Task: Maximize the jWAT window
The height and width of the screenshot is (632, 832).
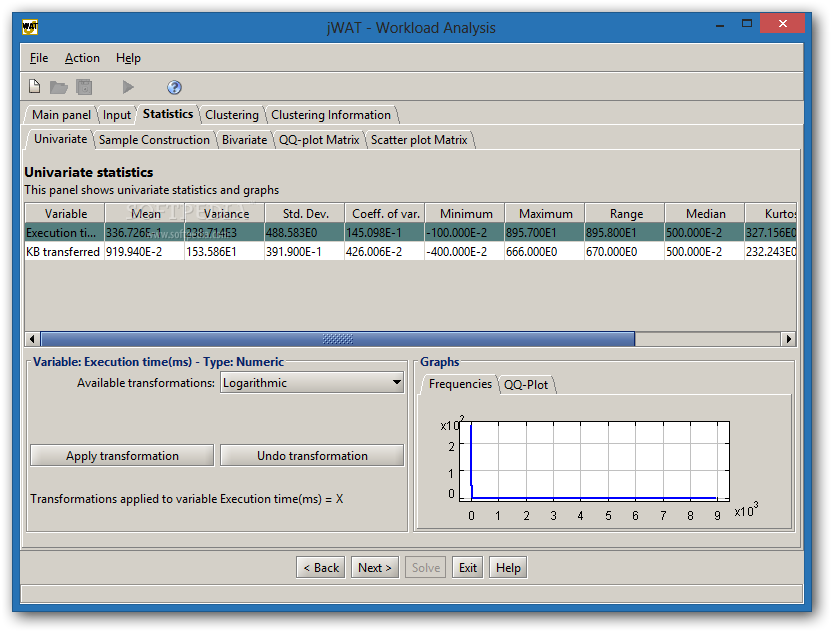Action: tap(747, 24)
